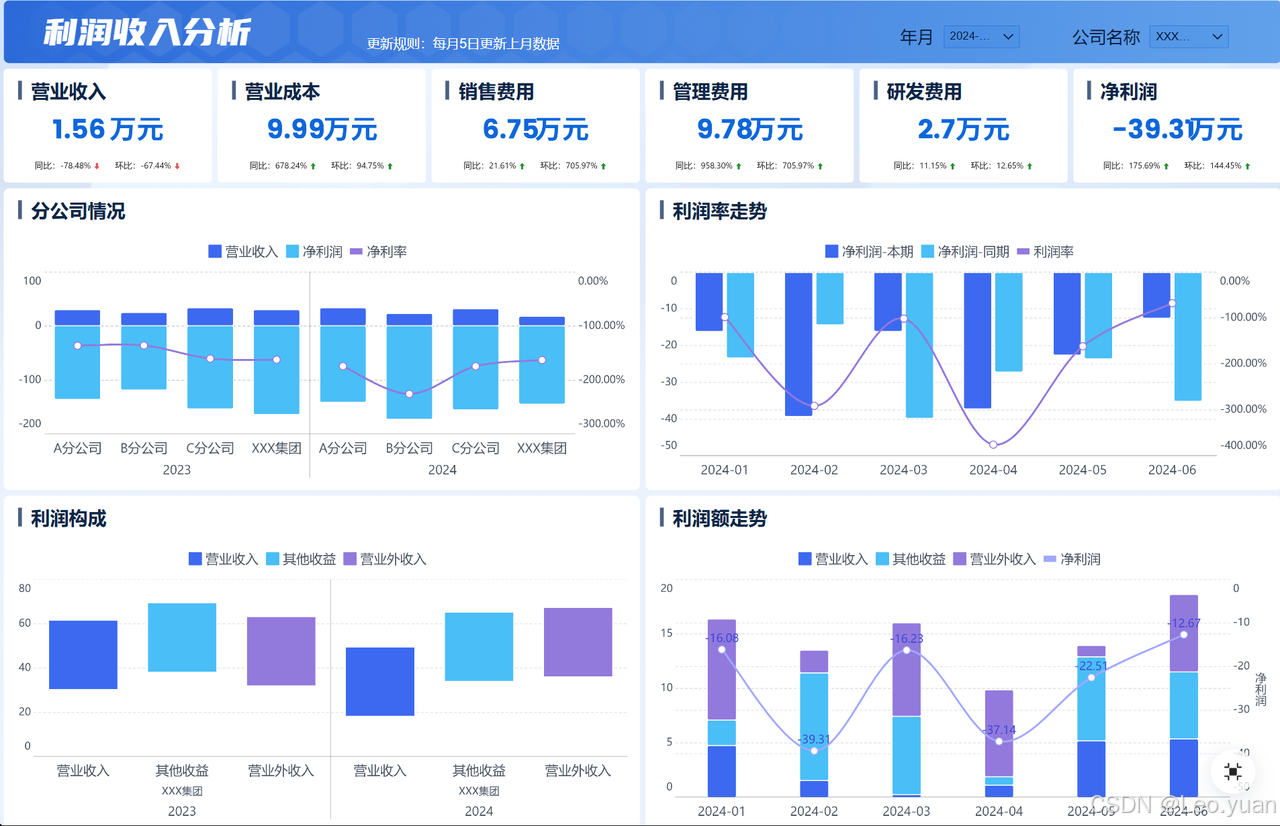Click red down arrow beside 环比 -67.44%
The width and height of the screenshot is (1280, 826).
coord(177,166)
